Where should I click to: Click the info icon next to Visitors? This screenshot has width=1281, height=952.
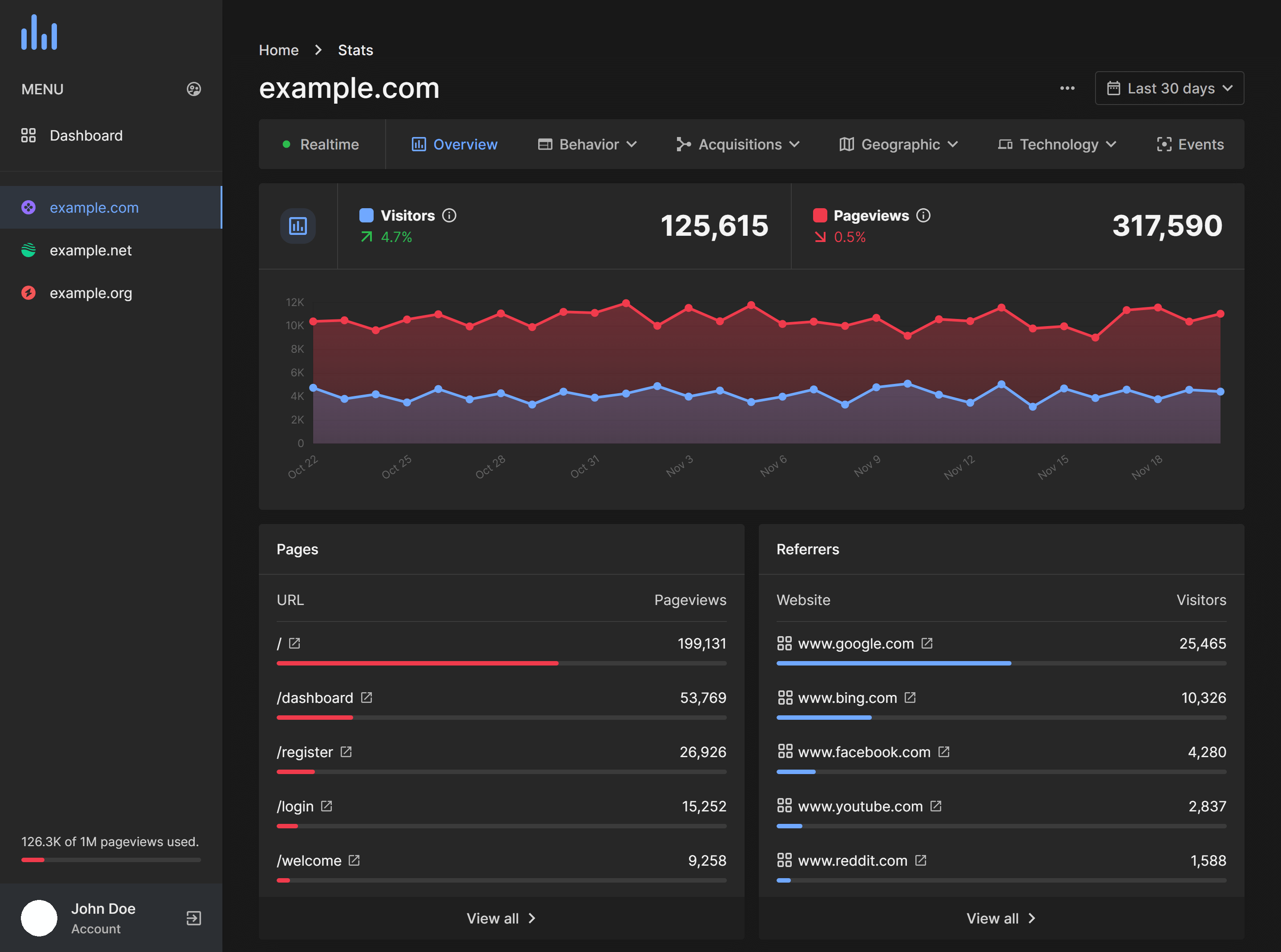449,215
